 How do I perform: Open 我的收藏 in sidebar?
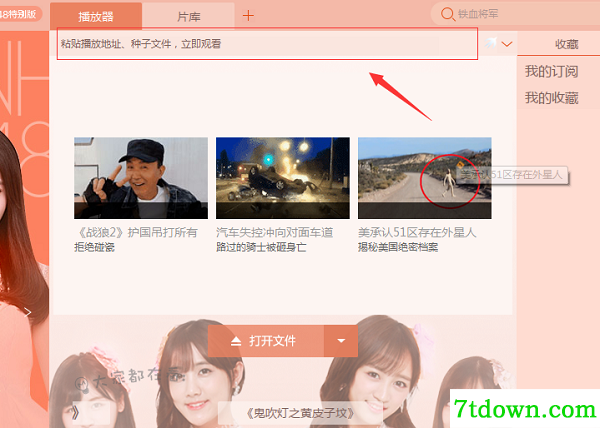click(x=551, y=98)
